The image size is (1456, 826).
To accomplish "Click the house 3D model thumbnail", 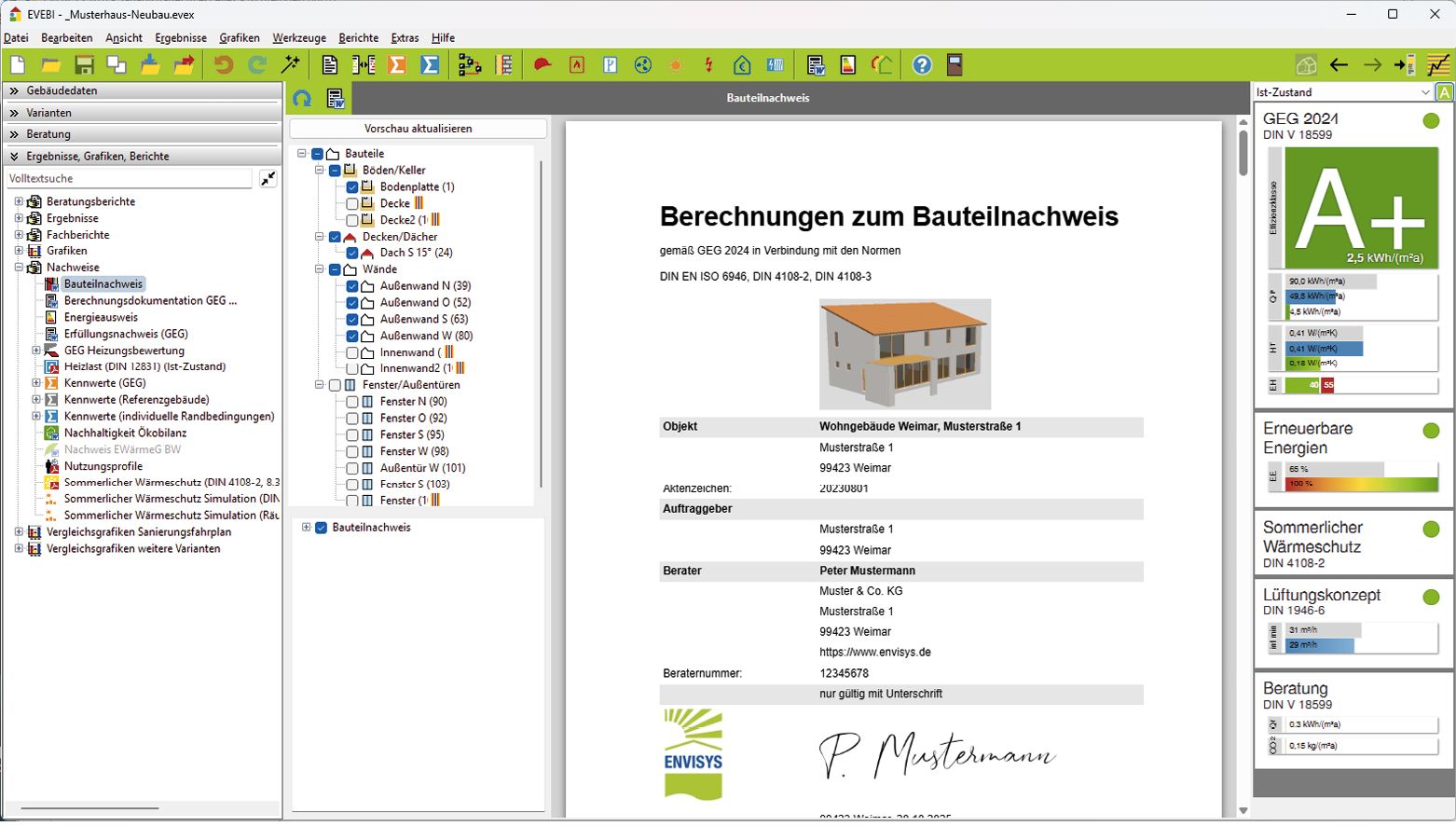I will click(905, 354).
